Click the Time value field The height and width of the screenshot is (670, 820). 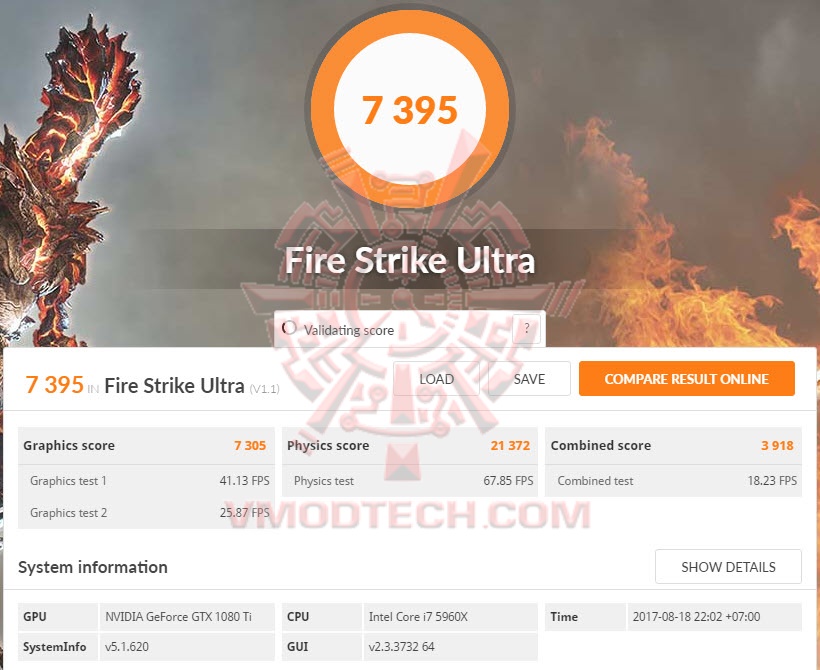714,617
